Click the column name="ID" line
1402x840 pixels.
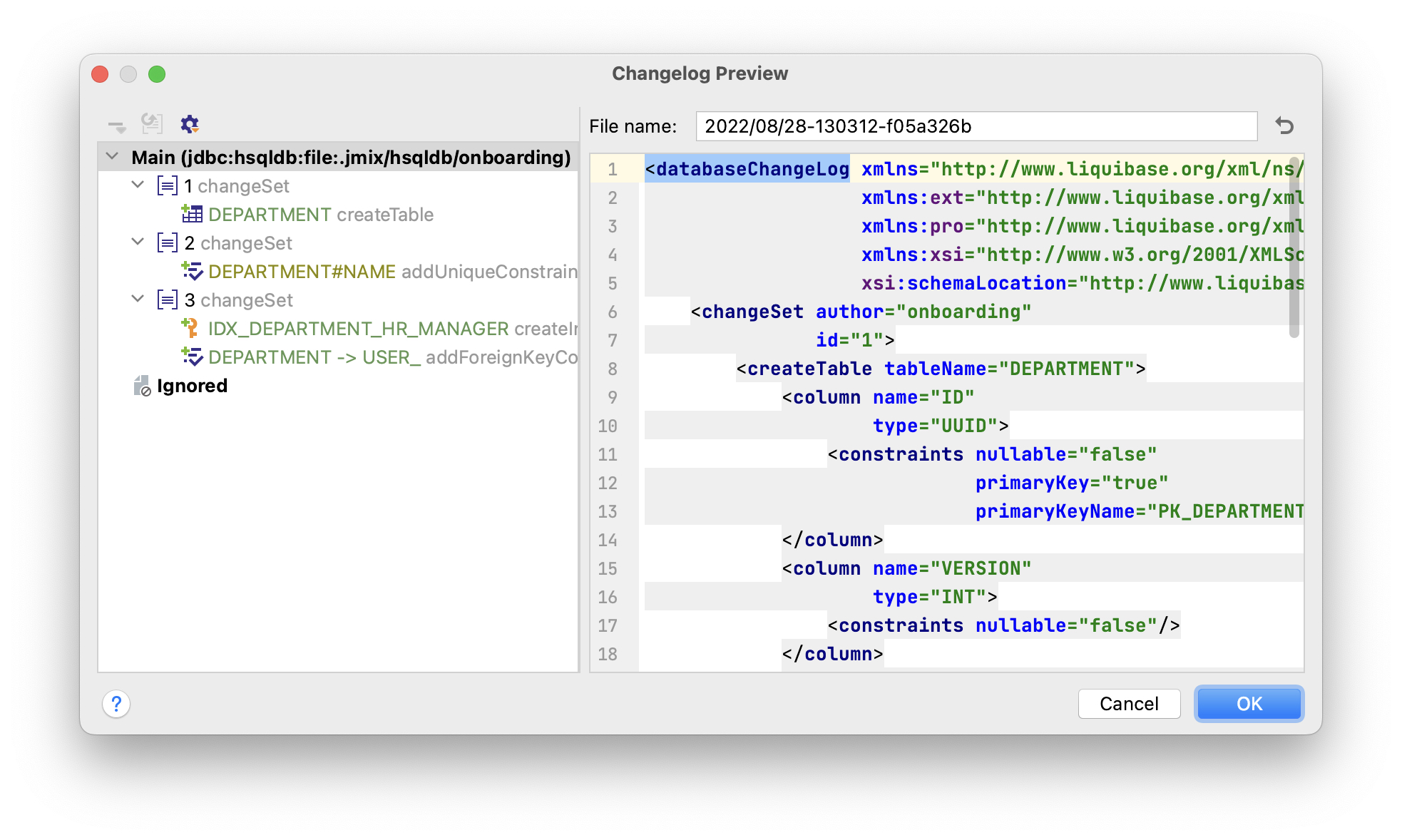point(878,397)
